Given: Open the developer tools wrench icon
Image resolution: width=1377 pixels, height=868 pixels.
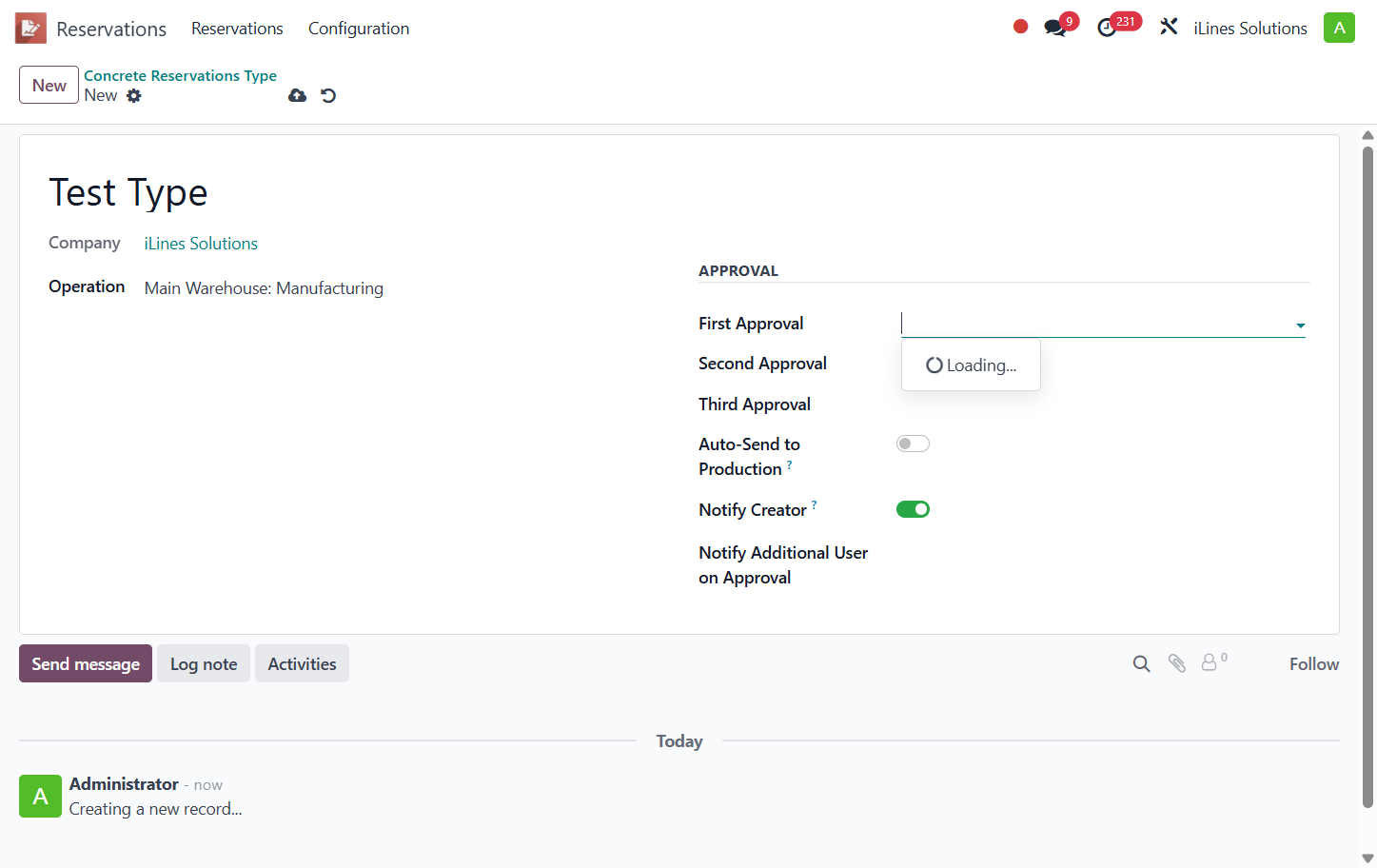Looking at the screenshot, I should pyautogui.click(x=1169, y=28).
